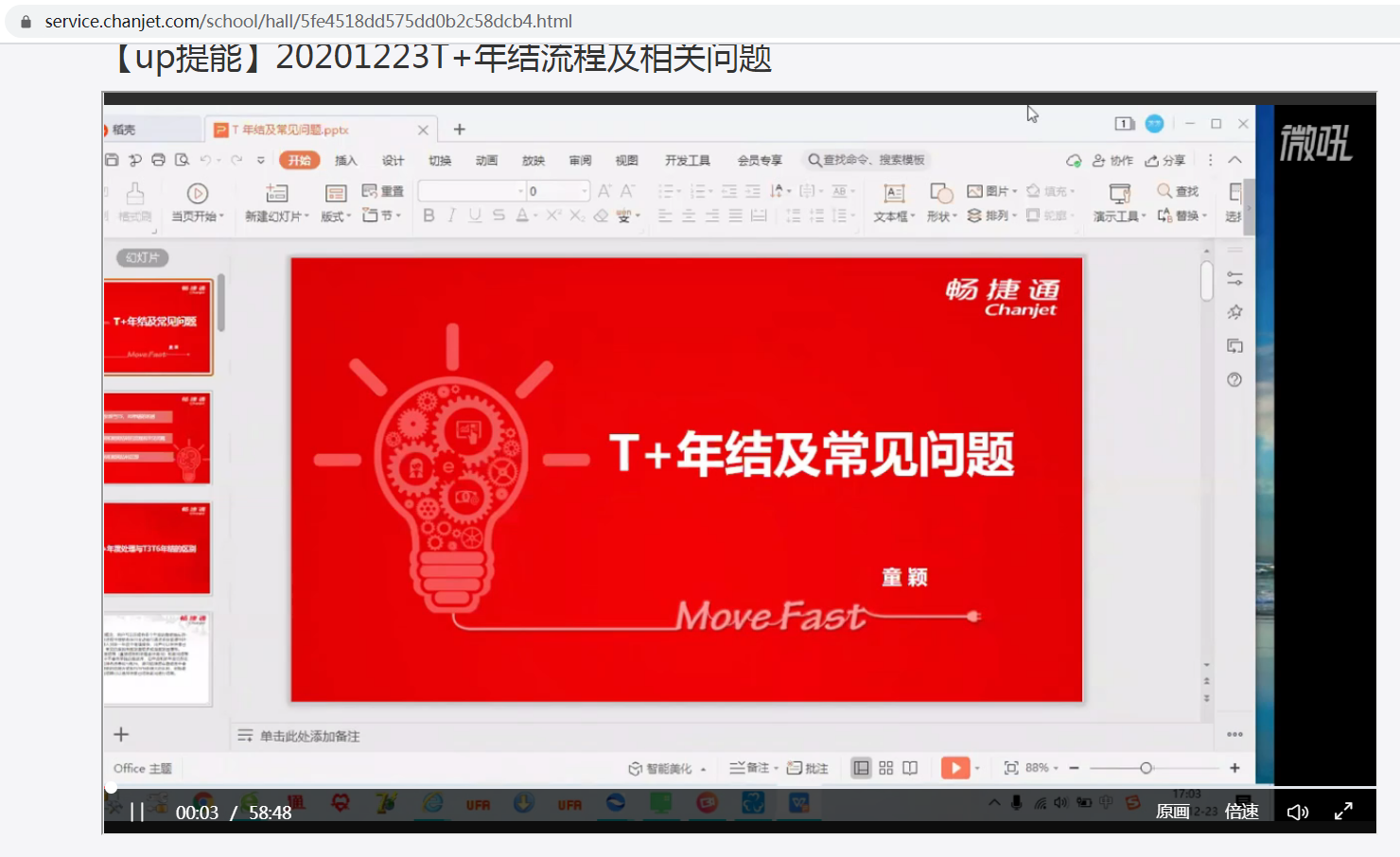Open the 视图 ribbon tab
The height and width of the screenshot is (857, 1400).
[626, 160]
